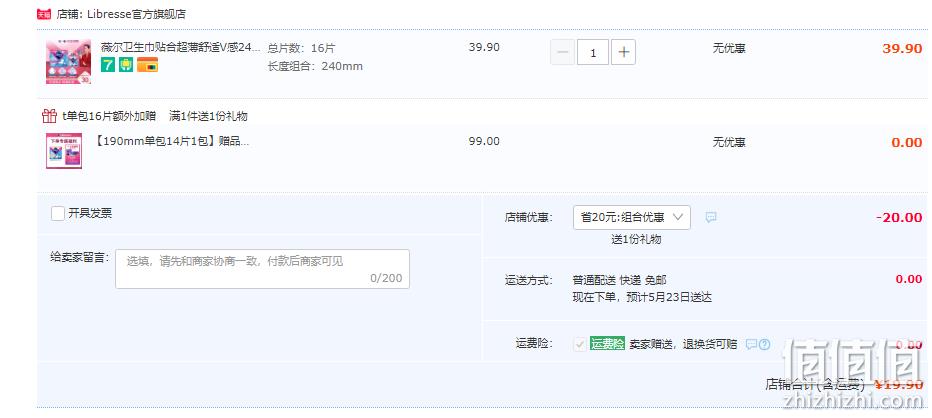This screenshot has height=418, width=932.
Task: Select the 长度组合: 240mm specification text
Action: pos(315,66)
